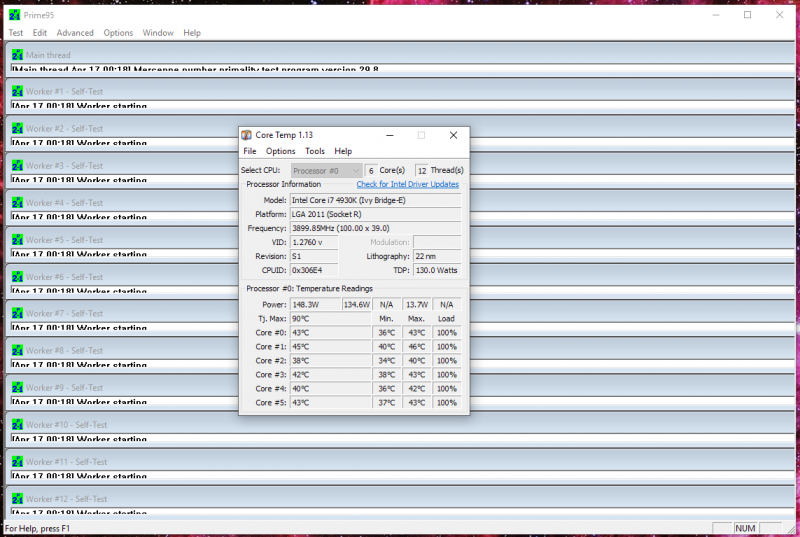Click the Worker #5 Self-Test icon
This screenshot has height=537, width=800.
pos(17,240)
